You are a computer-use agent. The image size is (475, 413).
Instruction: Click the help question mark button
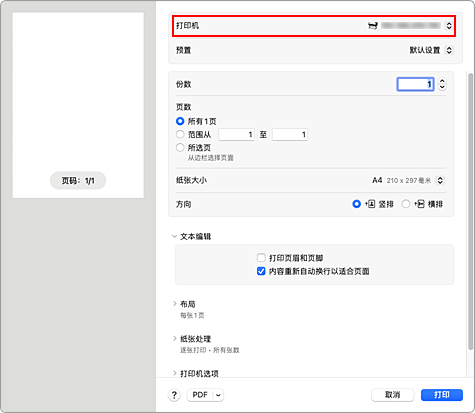click(174, 395)
